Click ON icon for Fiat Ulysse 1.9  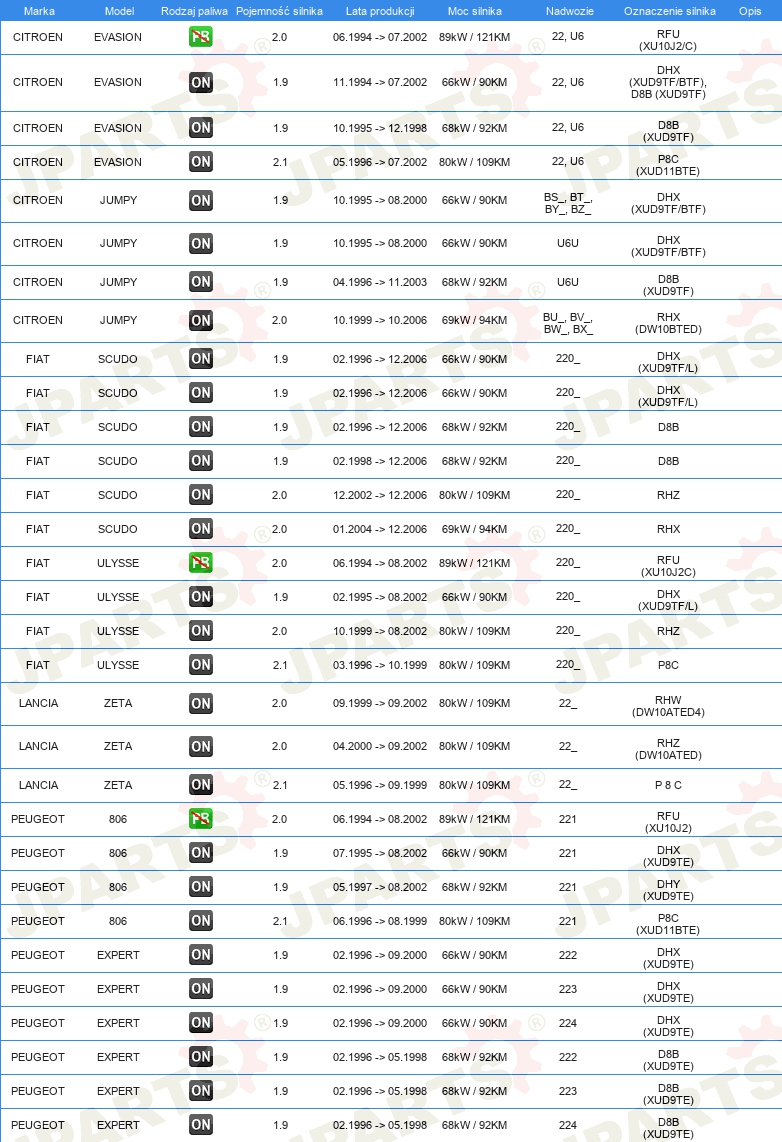pos(200,596)
